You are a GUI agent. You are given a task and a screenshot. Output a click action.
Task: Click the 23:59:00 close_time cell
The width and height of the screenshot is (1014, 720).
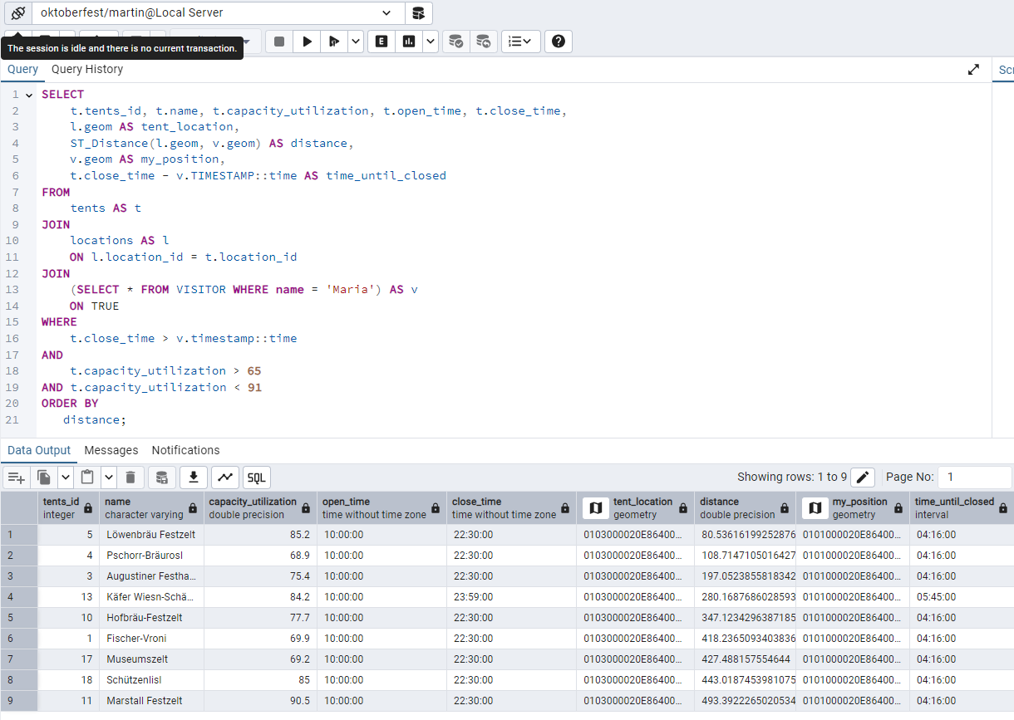511,597
